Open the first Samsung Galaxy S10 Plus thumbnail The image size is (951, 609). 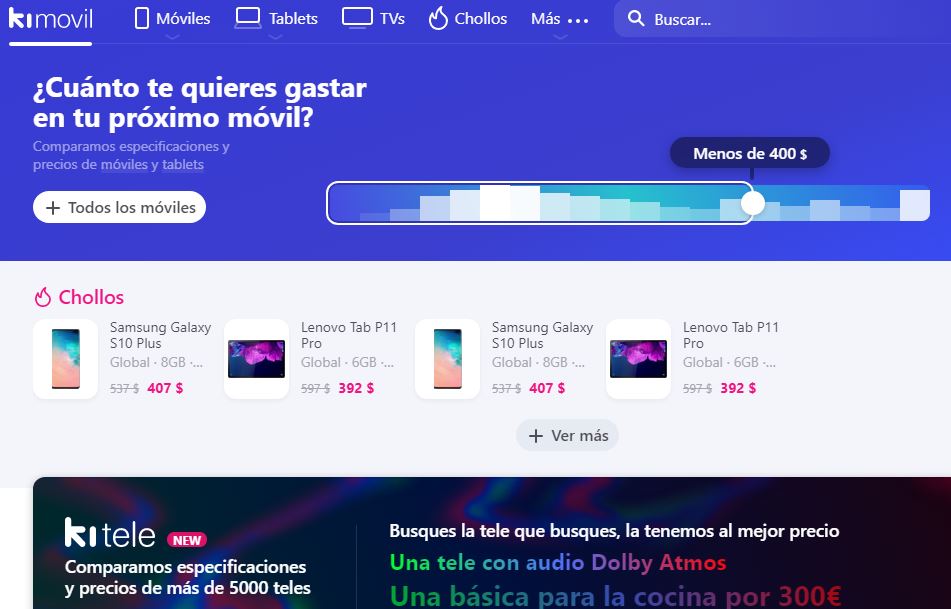coord(66,359)
